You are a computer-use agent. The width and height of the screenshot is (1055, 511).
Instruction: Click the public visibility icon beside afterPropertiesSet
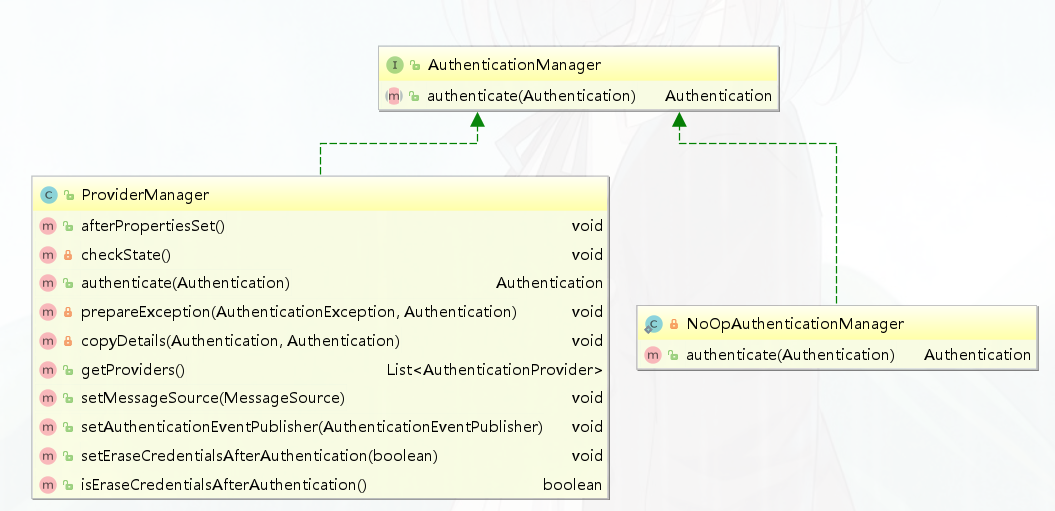coord(68,226)
